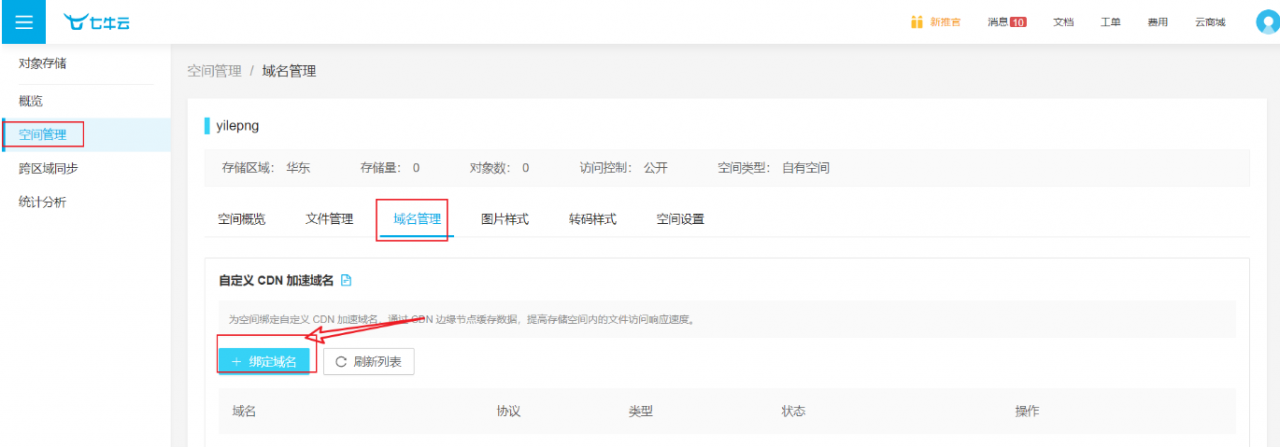Switch to the 空间概览 tab
Image resolution: width=1280 pixels, height=447 pixels.
click(x=242, y=219)
